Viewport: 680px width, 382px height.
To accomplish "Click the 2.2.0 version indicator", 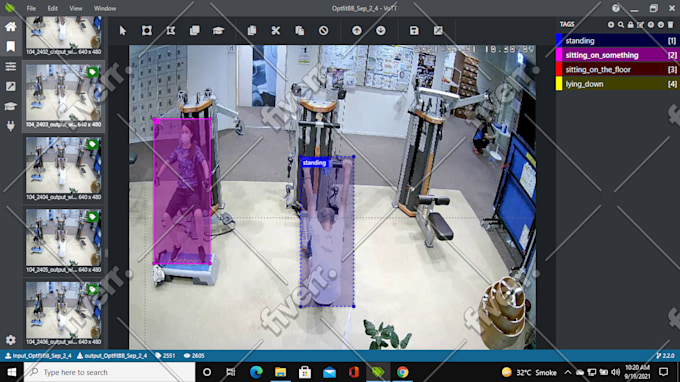I will pos(665,356).
